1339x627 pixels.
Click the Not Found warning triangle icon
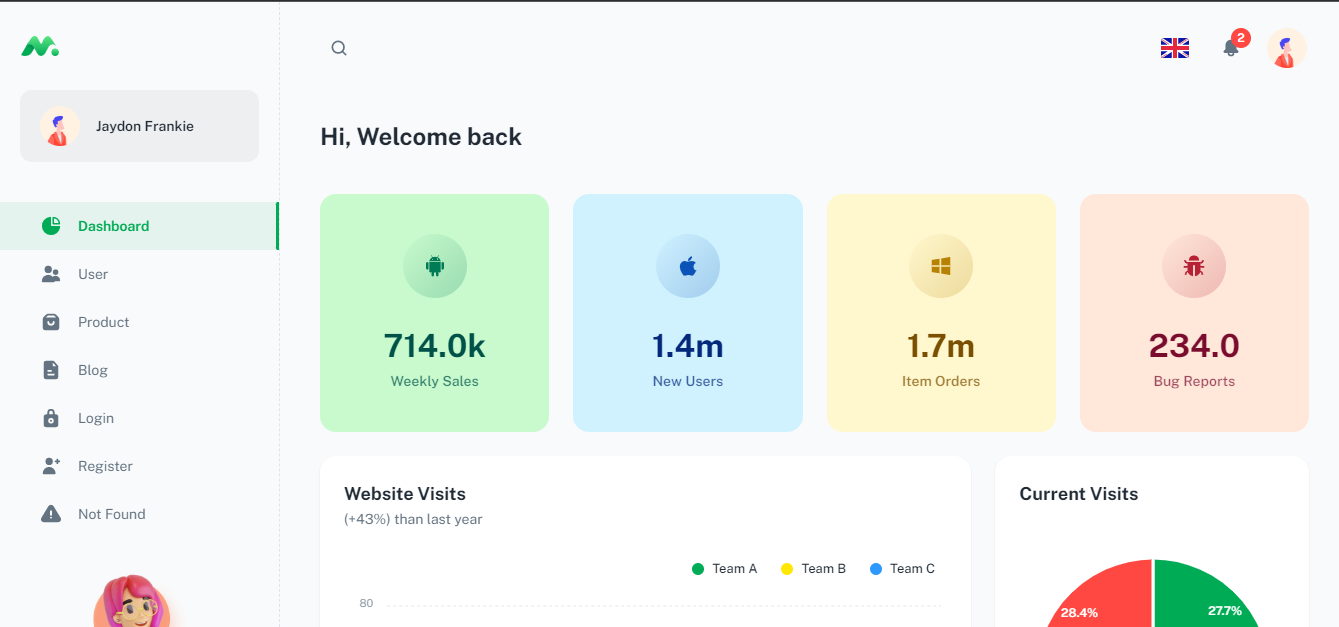51,514
